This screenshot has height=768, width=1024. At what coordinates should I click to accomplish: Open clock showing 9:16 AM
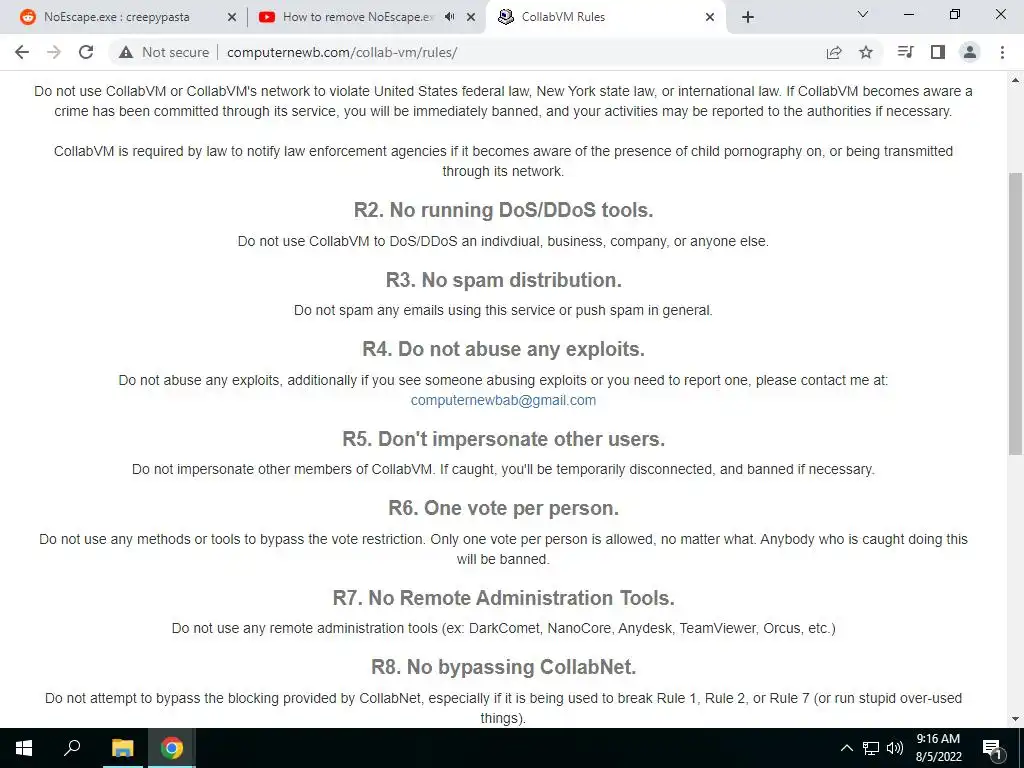938,748
